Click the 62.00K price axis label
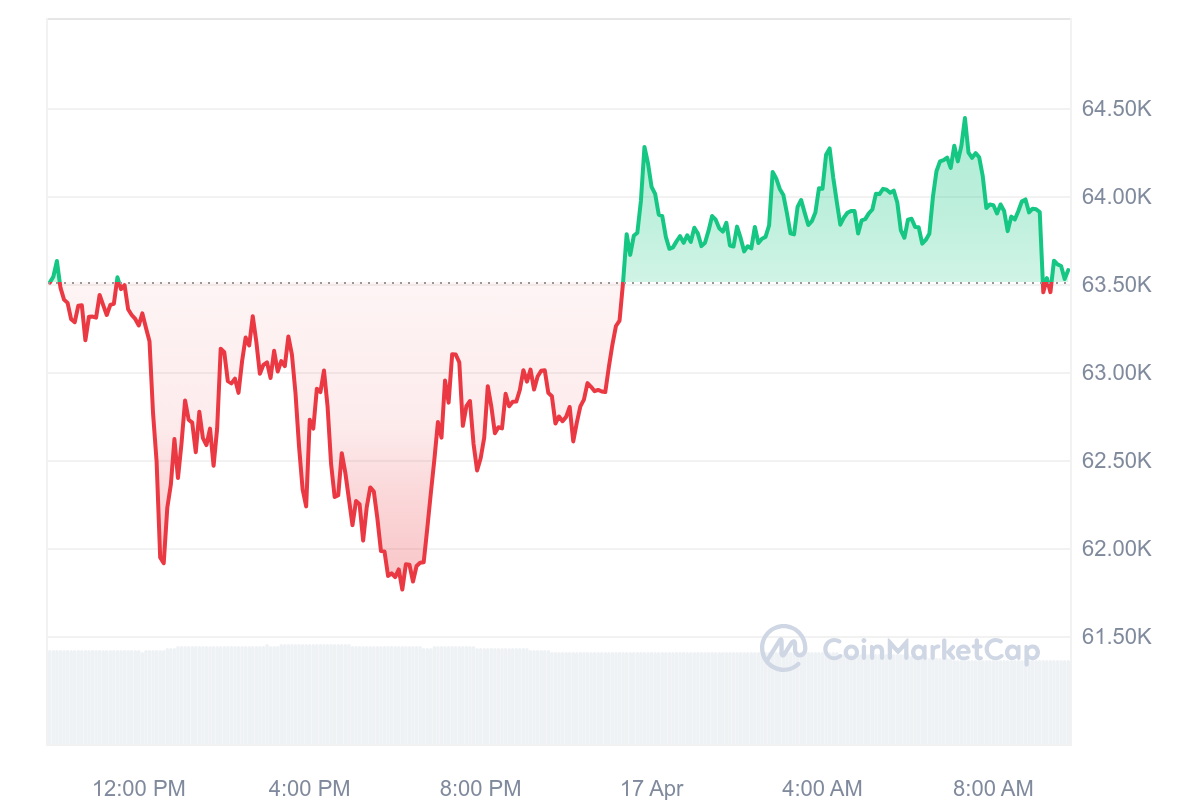This screenshot has height=800, width=1200. click(1117, 548)
